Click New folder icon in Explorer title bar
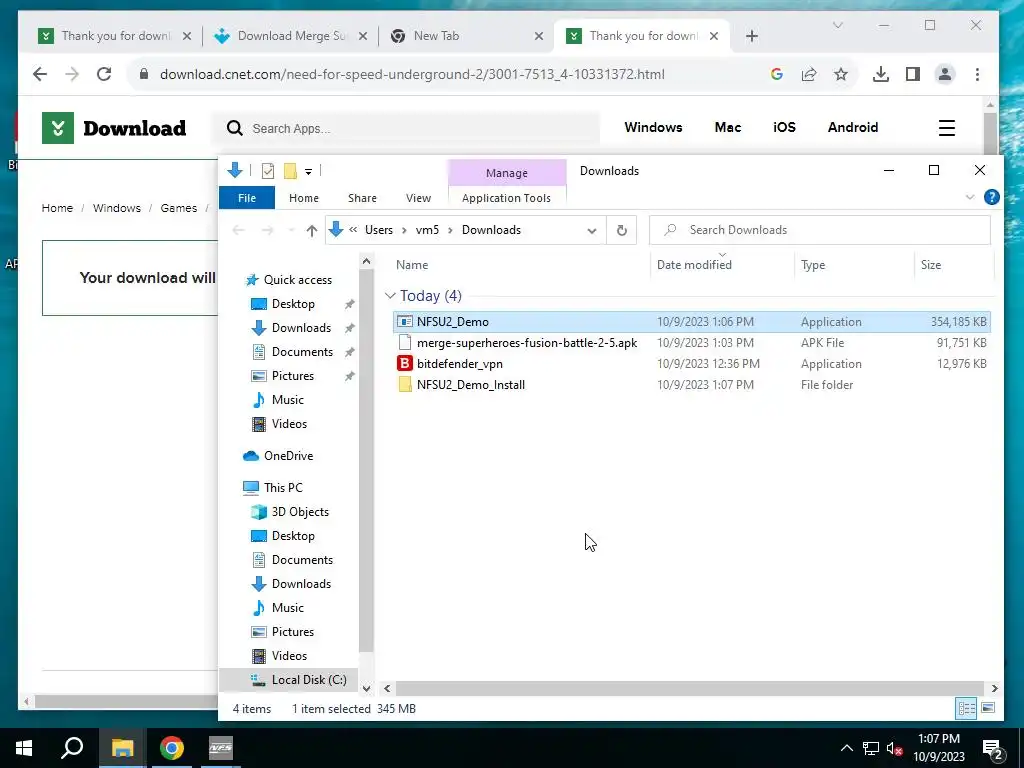 point(290,171)
